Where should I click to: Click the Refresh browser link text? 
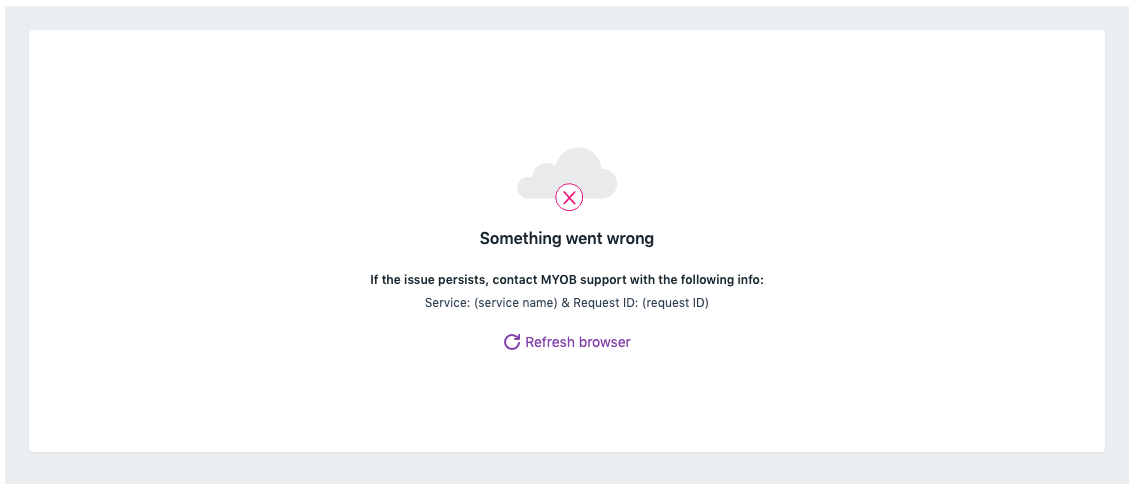pos(578,342)
